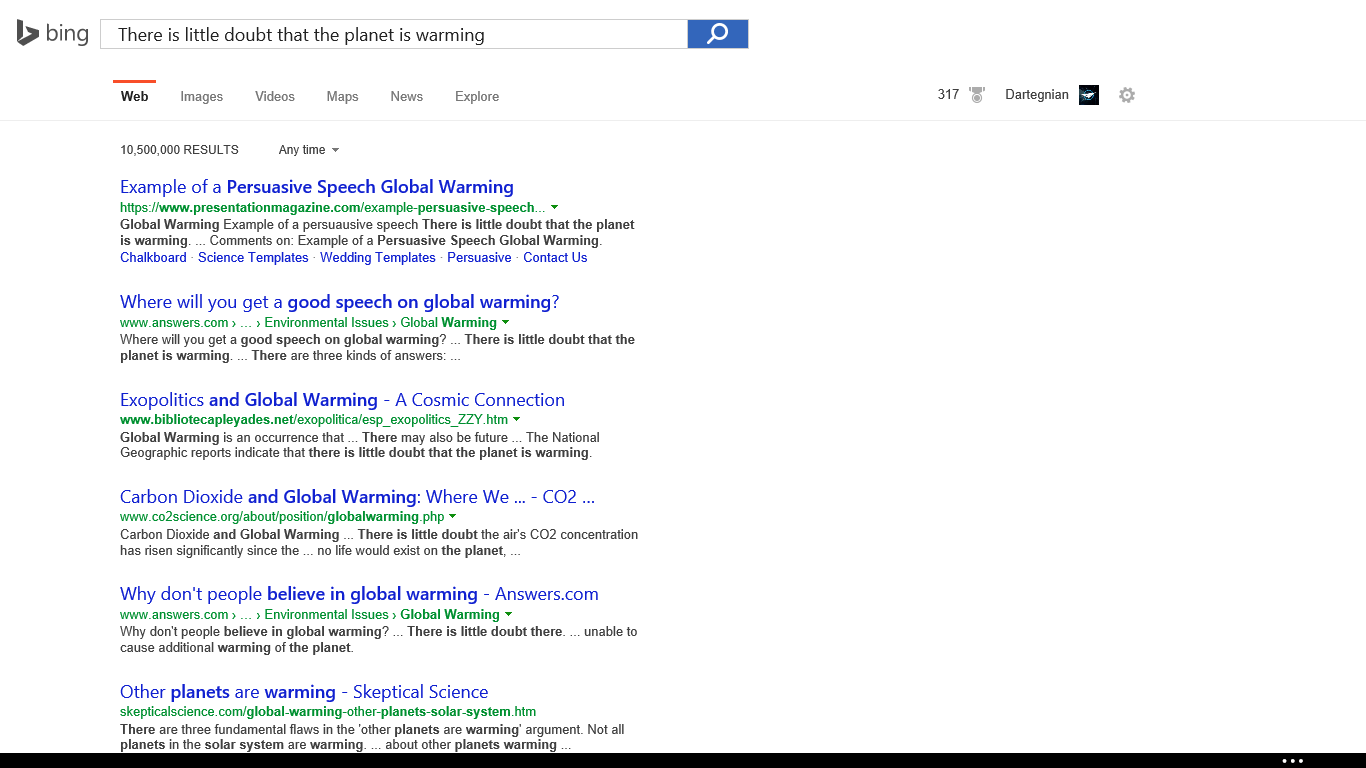
Task: Expand arrow next to presentationmagazine.com URL
Action: pyautogui.click(x=554, y=208)
